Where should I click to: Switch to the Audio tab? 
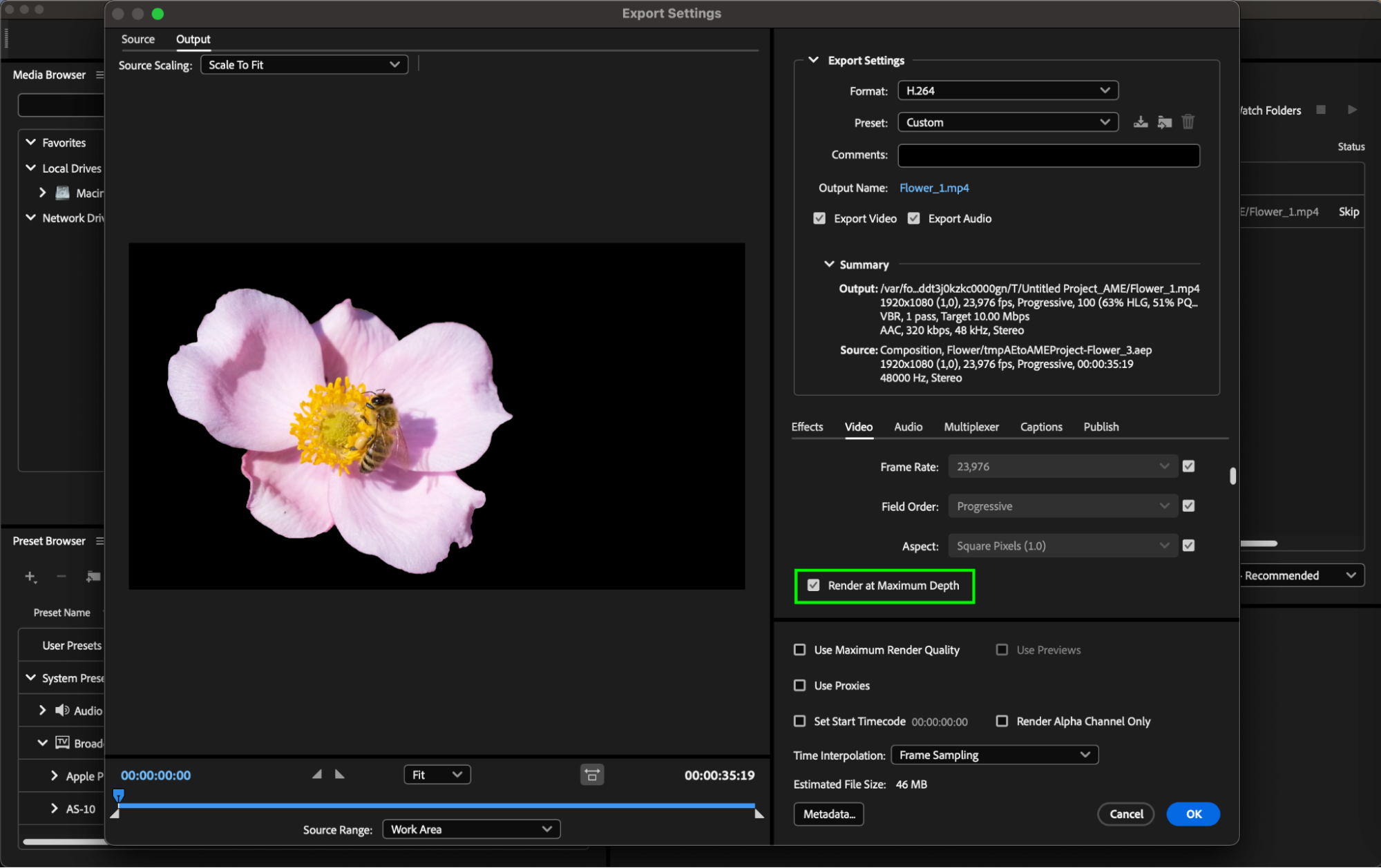coord(908,427)
